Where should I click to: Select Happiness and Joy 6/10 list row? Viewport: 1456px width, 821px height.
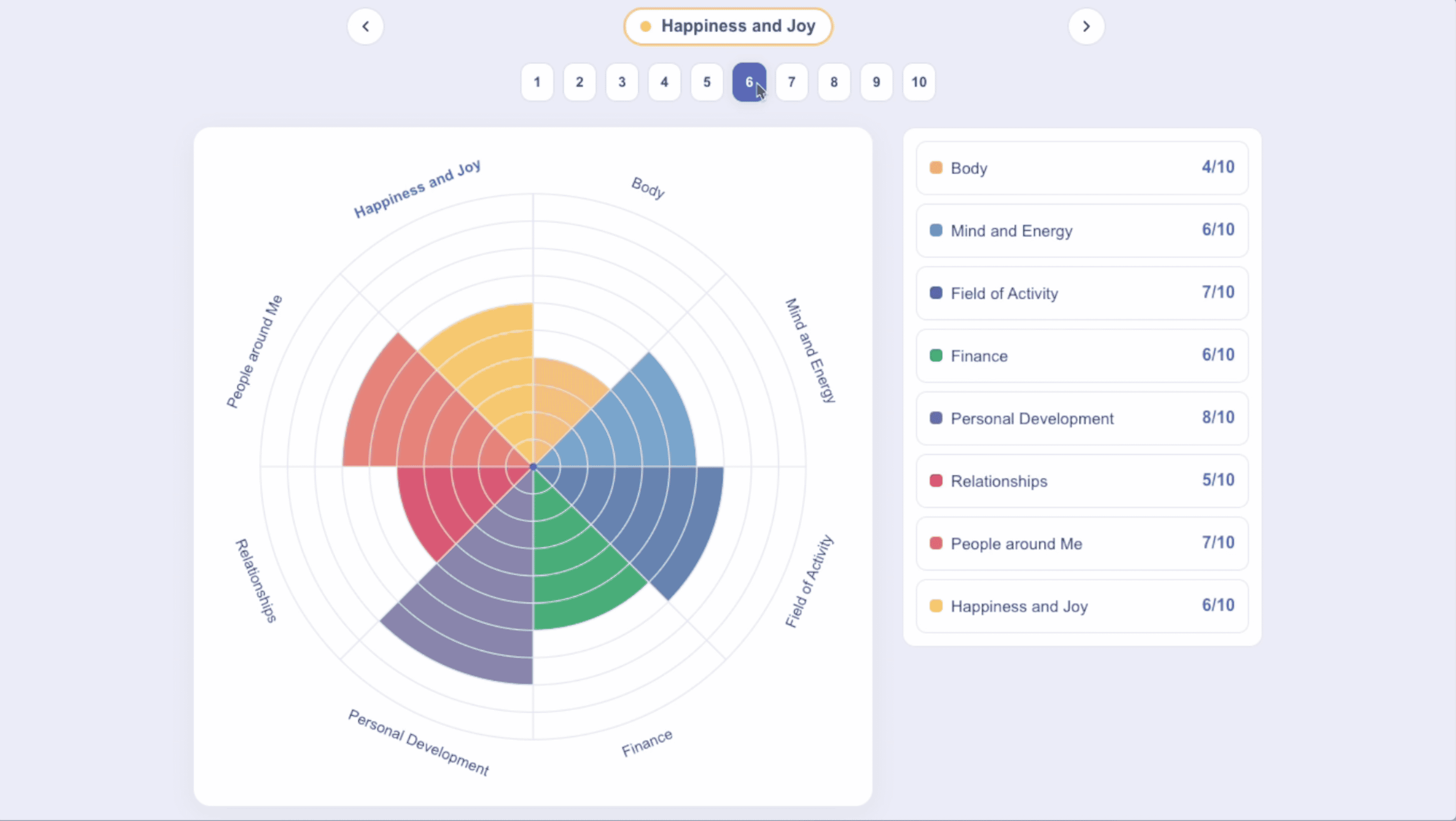(1082, 606)
